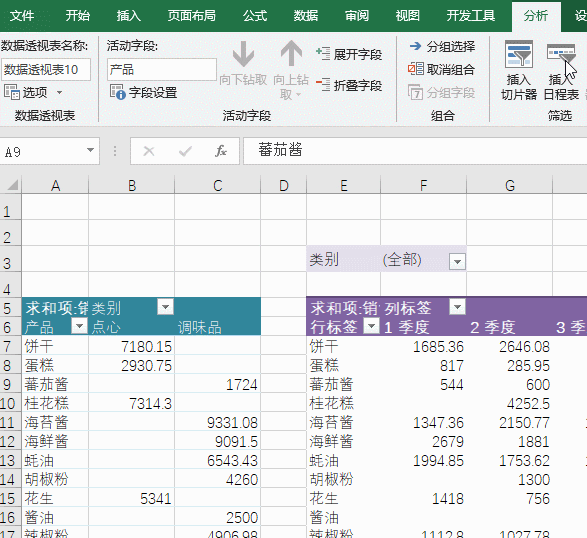Open the 文件 (File) tab

(x=22, y=16)
